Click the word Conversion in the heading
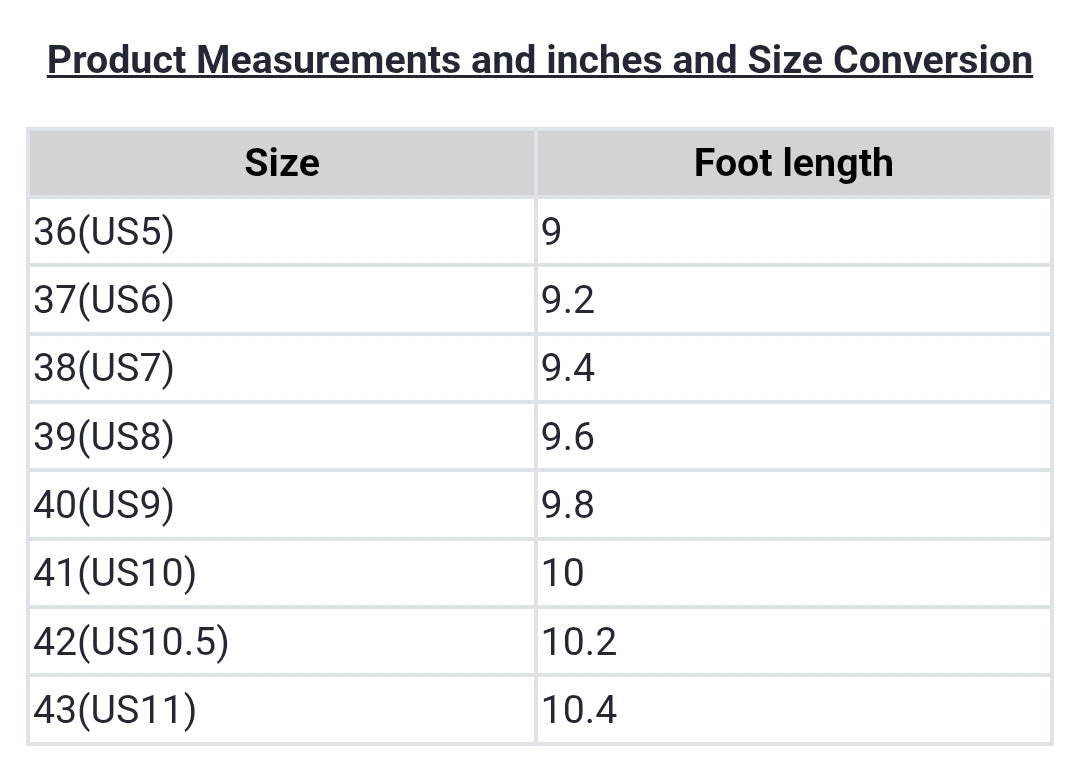 [x=932, y=60]
